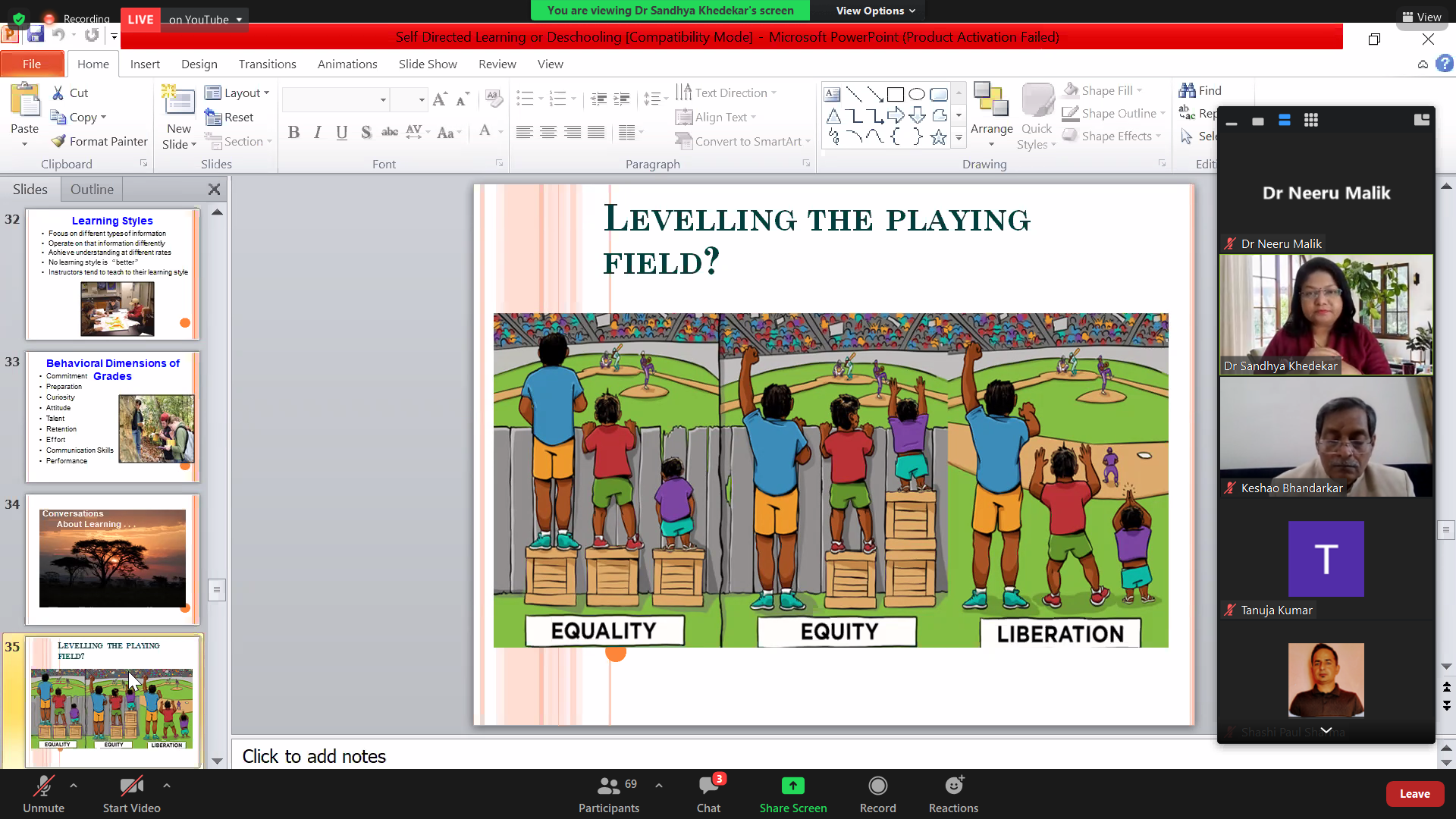The image size is (1456, 819).
Task: Select the Format Painter tool
Action: tap(99, 141)
